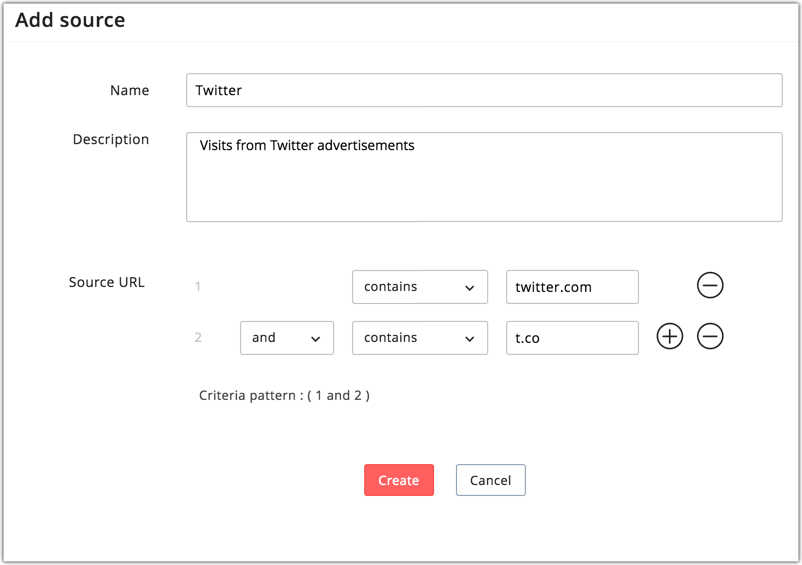This screenshot has height=565, width=802.
Task: Click into the Description text area
Action: 484,177
